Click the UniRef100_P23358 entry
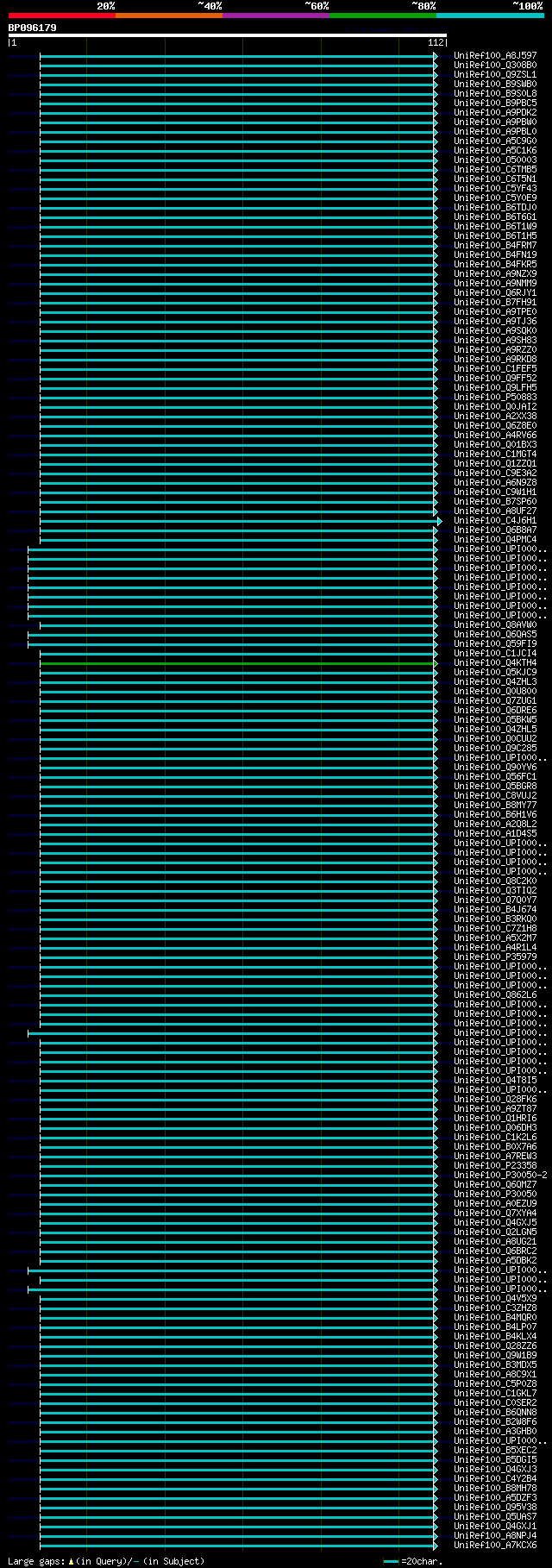Viewport: 552px width, 1568px height. click(495, 1165)
